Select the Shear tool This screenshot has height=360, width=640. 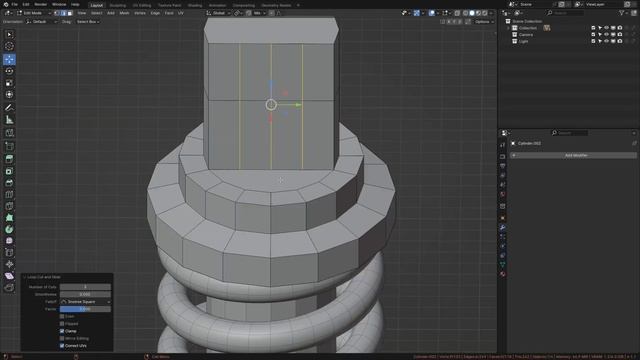click(x=9, y=276)
